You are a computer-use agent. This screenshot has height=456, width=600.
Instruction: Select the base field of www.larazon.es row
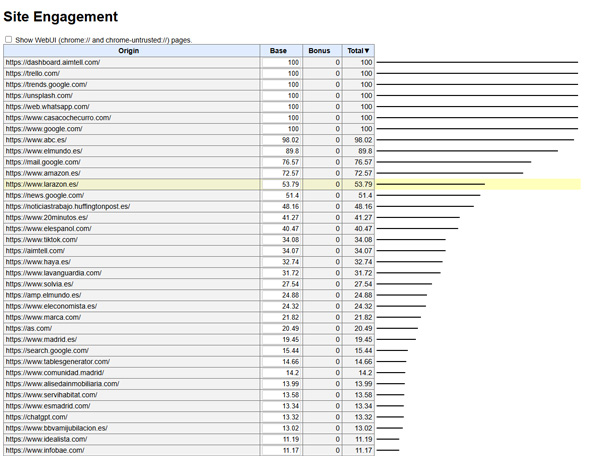point(281,184)
